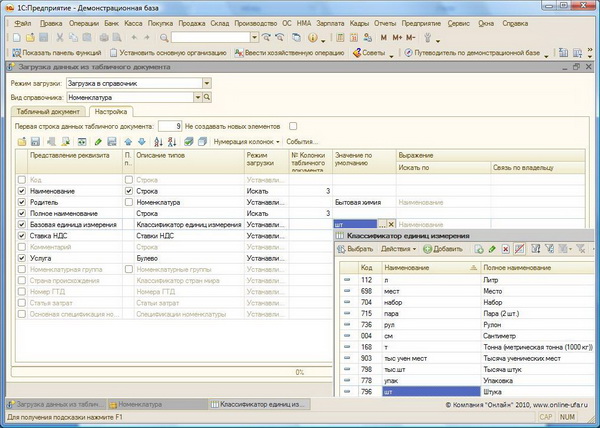
Task: Uncheck the Наименование row checkbox
Action: tap(22, 190)
